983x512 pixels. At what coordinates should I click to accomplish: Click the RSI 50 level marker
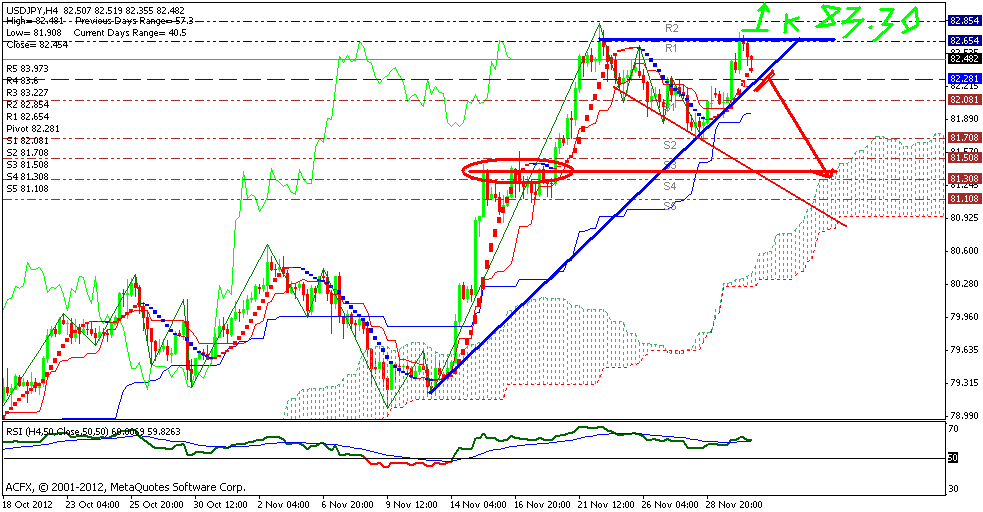click(x=954, y=457)
